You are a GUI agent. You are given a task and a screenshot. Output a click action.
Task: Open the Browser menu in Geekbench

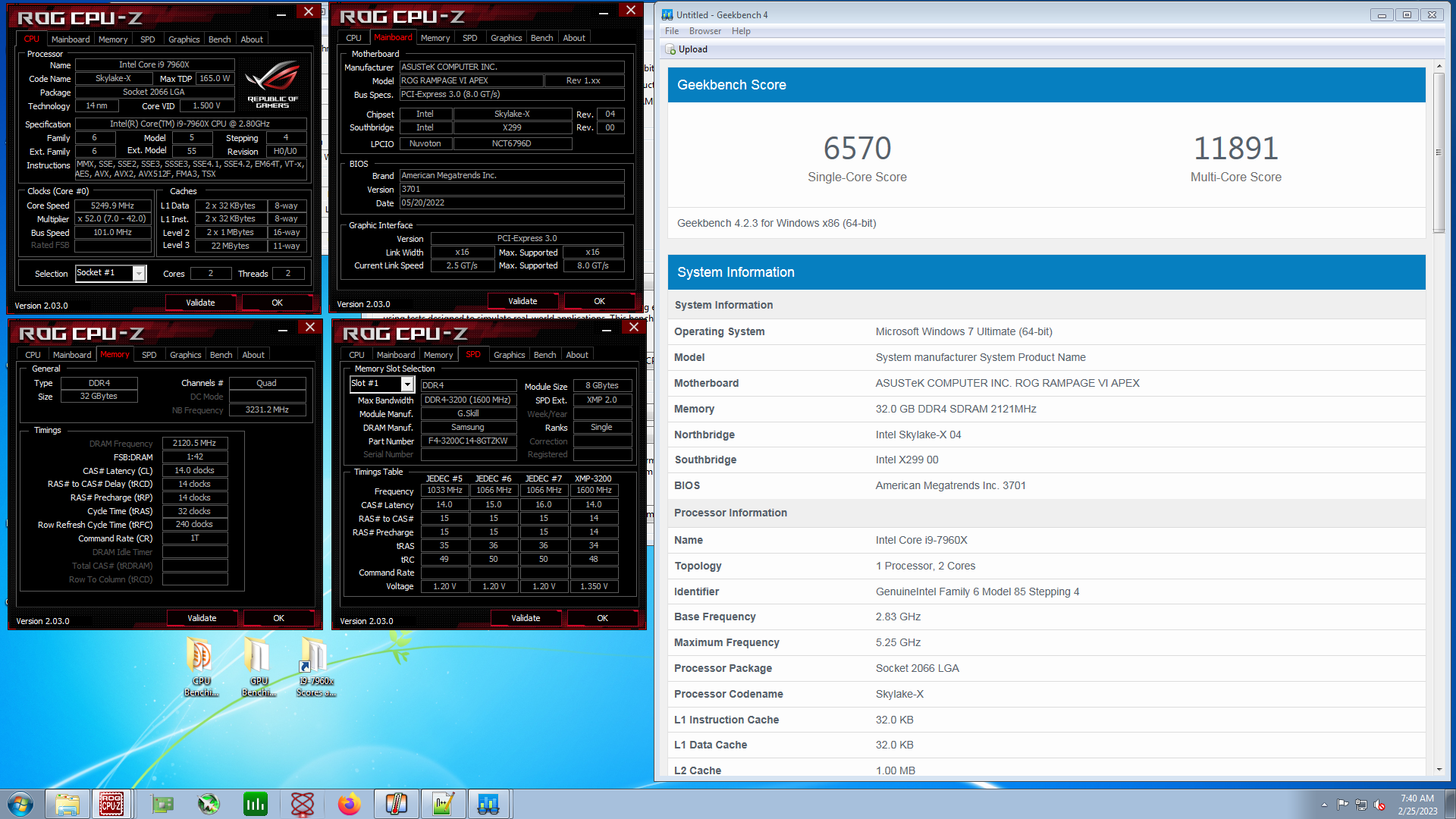(x=705, y=31)
